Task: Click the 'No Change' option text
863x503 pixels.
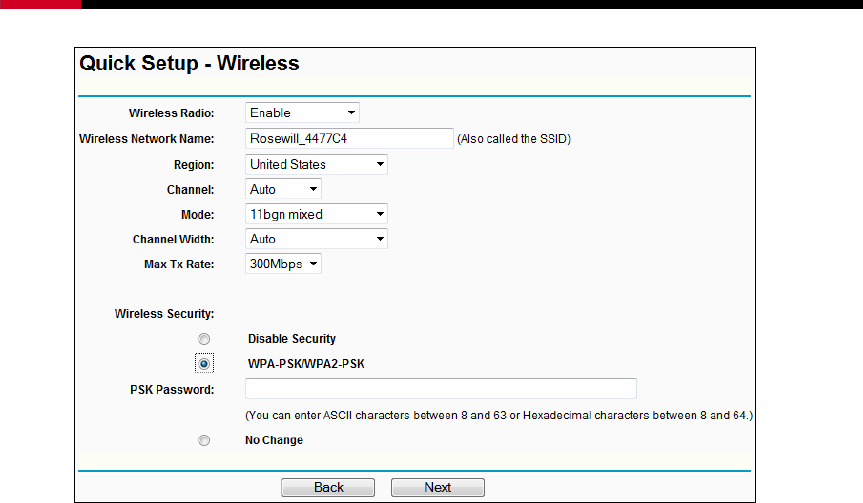Action: 274,440
